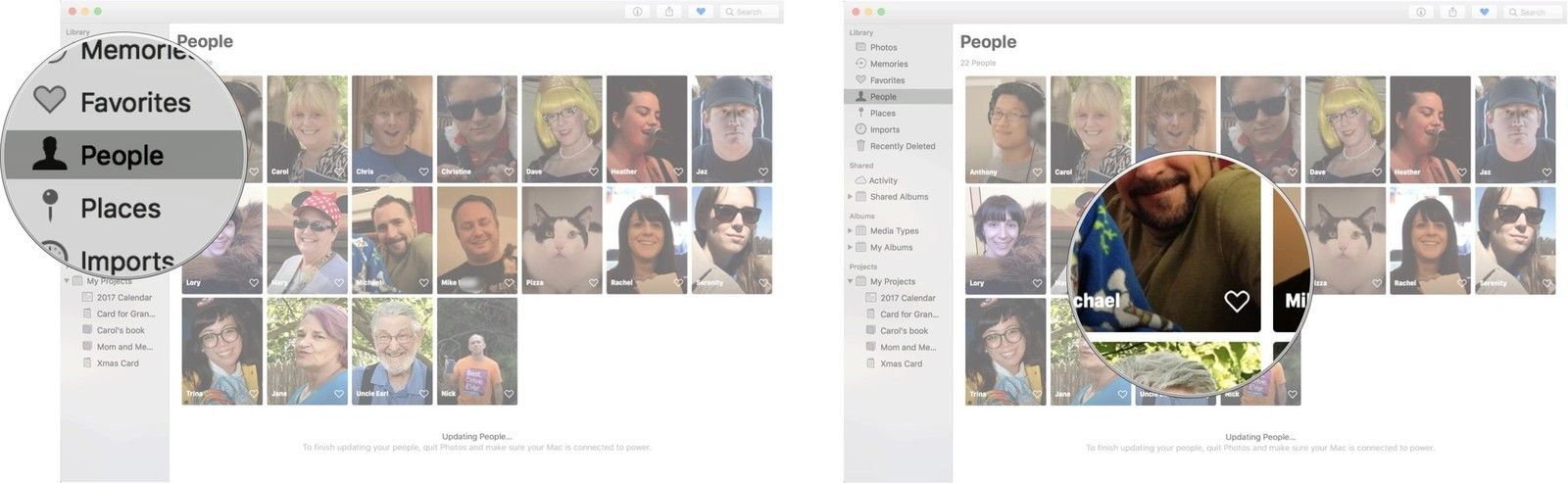Select Imports in the right window sidebar

[x=884, y=129]
